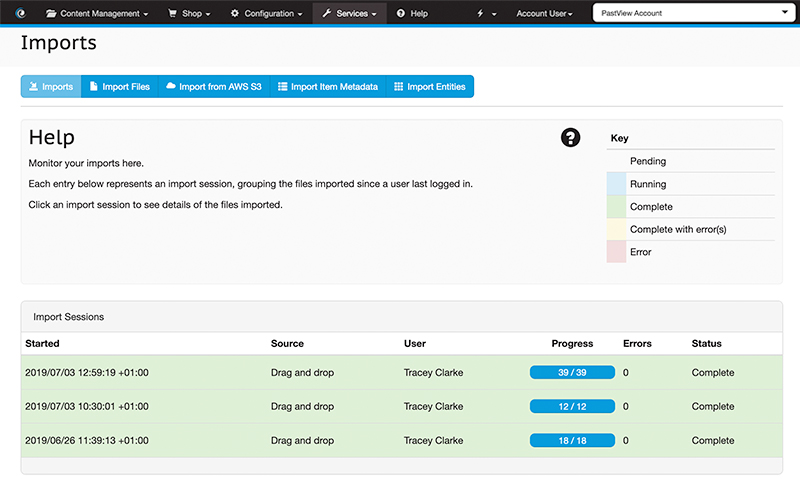
Task: Click the Pending label in the Key
Action: tap(648, 161)
